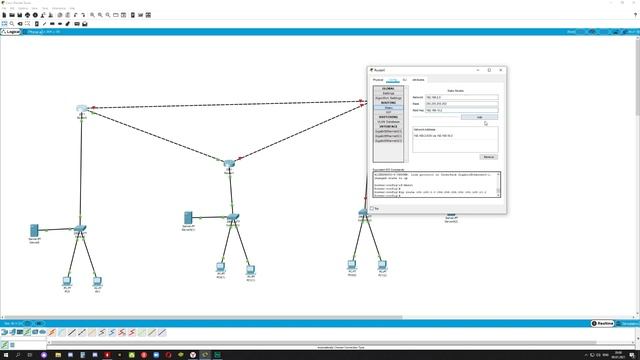Focus the Next Hop input field
Image resolution: width=640 pixels, height=360 pixels.
[x=462, y=110]
